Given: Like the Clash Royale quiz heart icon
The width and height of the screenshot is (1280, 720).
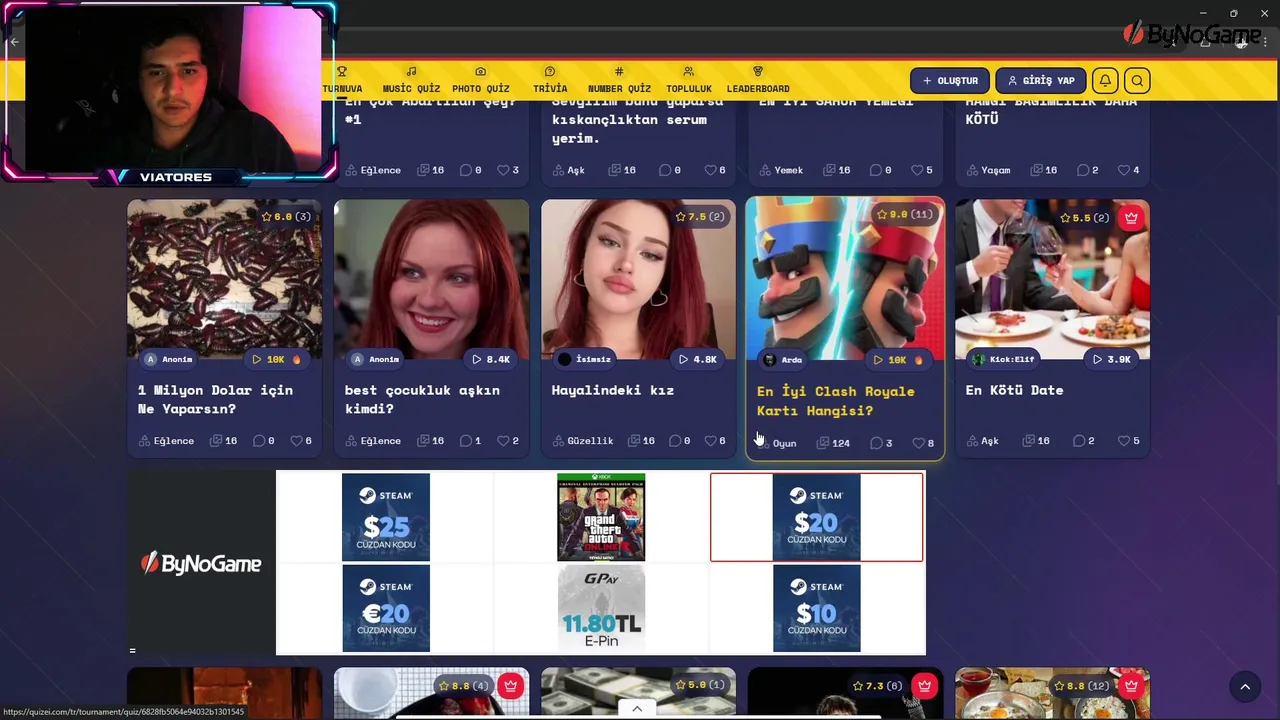Looking at the screenshot, I should 917,443.
